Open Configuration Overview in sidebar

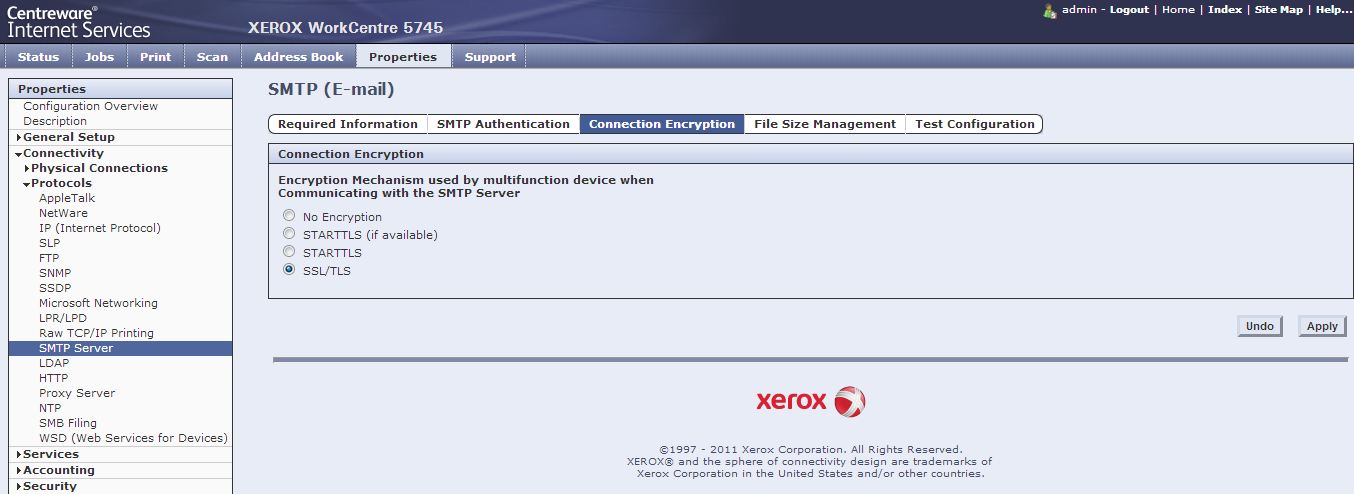[90, 106]
